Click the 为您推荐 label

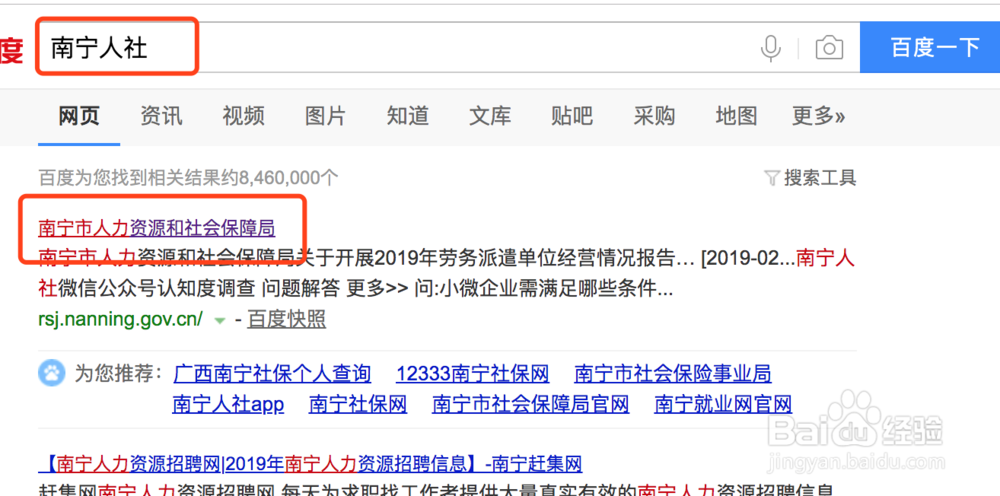tap(119, 373)
